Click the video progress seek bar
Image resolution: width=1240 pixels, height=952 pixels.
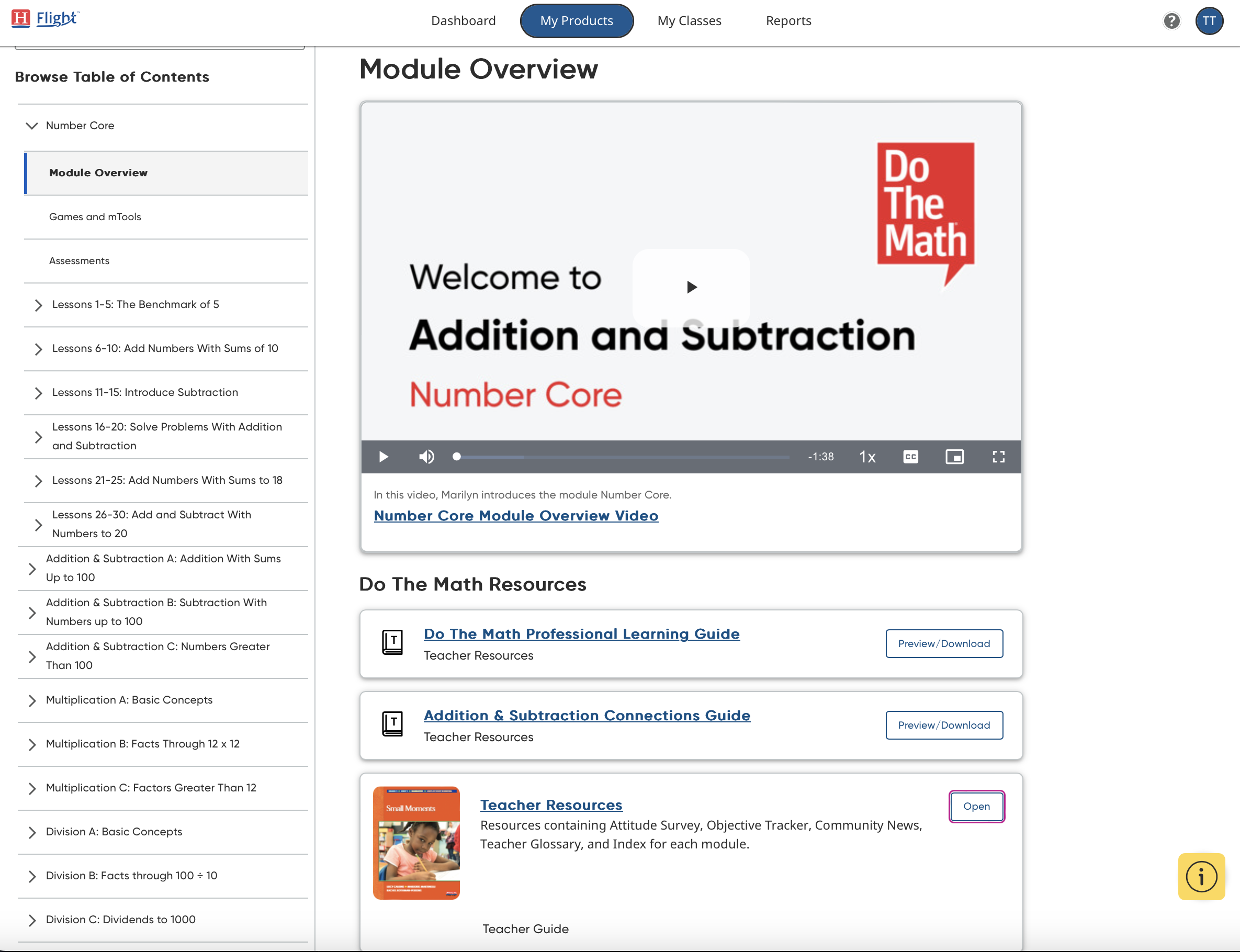623,457
